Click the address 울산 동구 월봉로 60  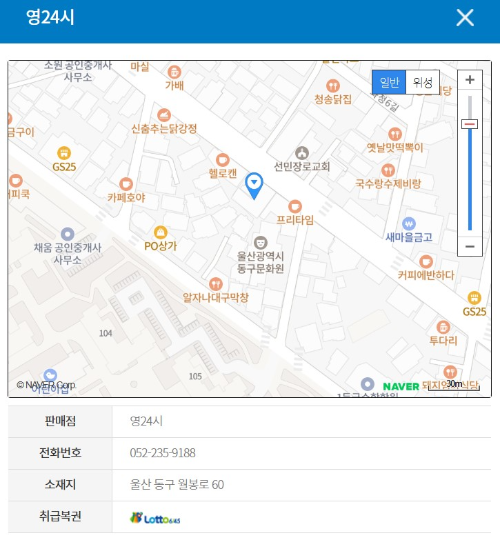(177, 484)
